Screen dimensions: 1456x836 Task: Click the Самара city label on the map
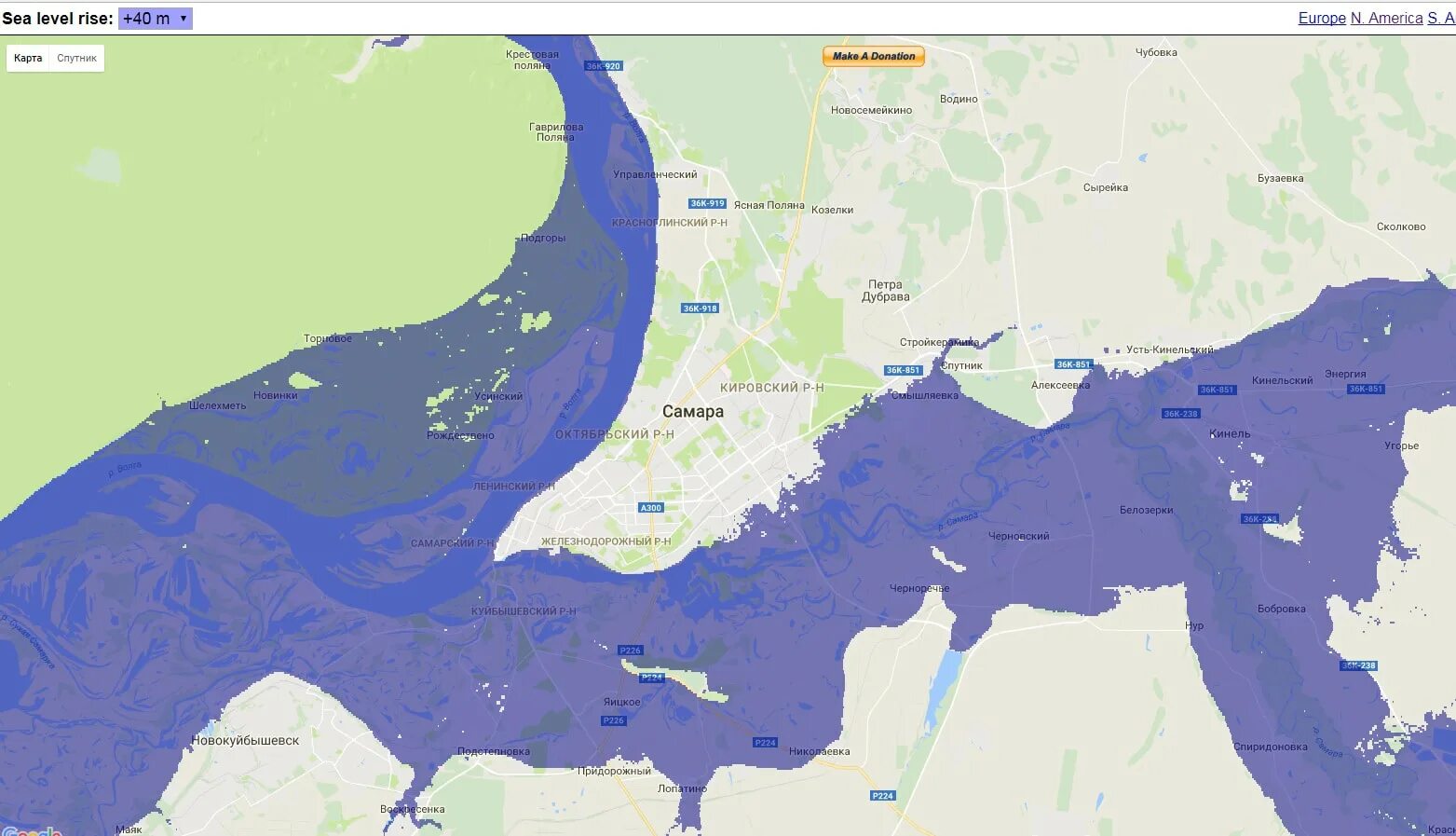tap(693, 411)
